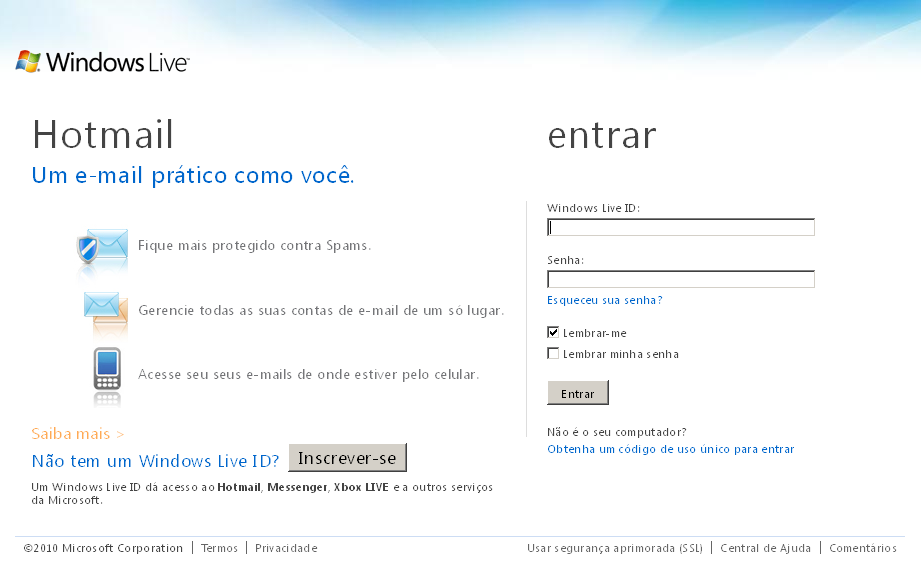The width and height of the screenshot is (921, 573).
Task: Open Esqueceu sua senha link
Action: pos(604,300)
